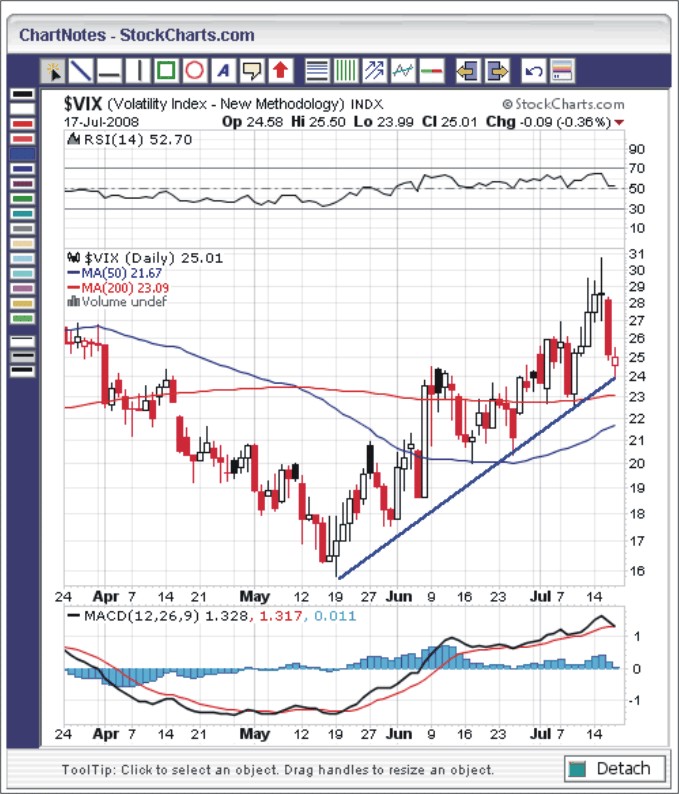Choose the green vertical lines tool
Image resolution: width=679 pixels, height=794 pixels.
pyautogui.click(x=346, y=71)
